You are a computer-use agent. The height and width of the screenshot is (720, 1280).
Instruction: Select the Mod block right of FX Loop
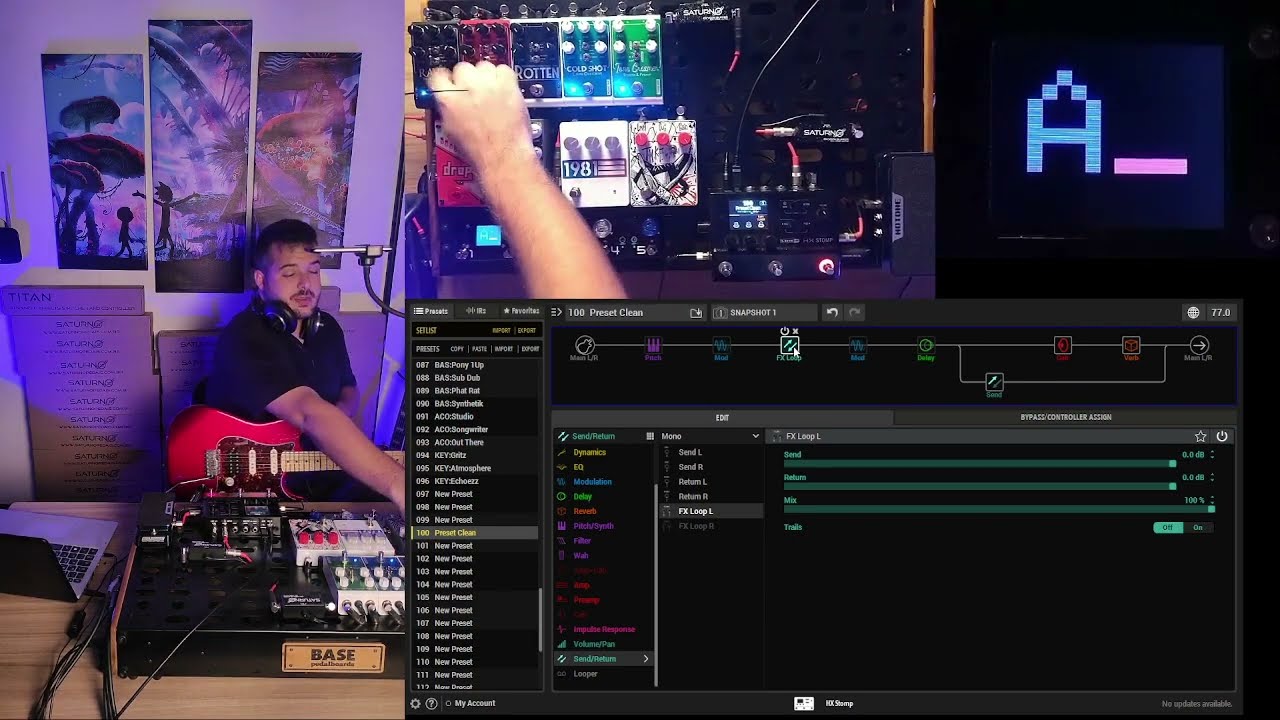pyautogui.click(x=857, y=346)
